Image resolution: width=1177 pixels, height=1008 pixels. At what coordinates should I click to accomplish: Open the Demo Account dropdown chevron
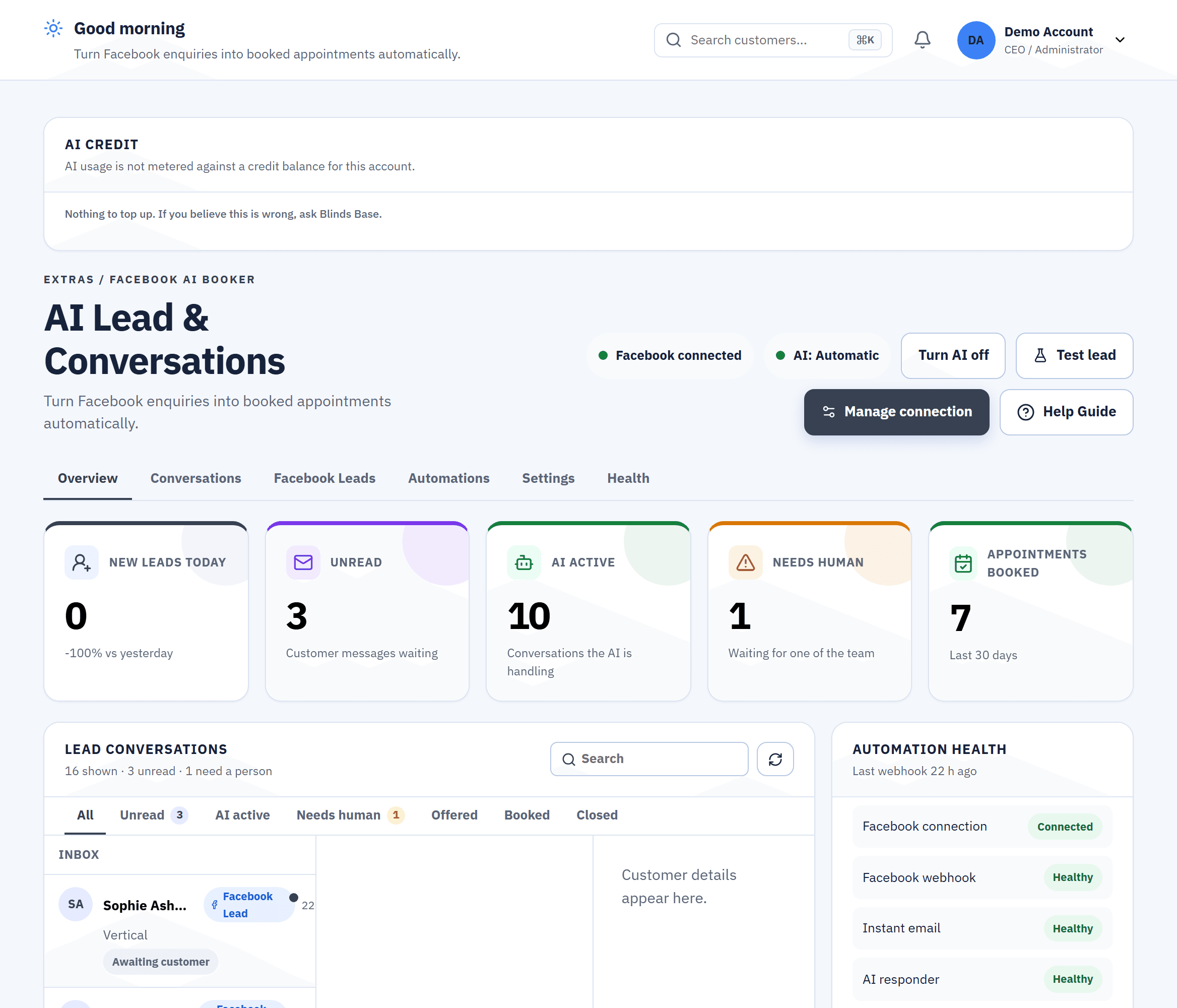pos(1120,40)
